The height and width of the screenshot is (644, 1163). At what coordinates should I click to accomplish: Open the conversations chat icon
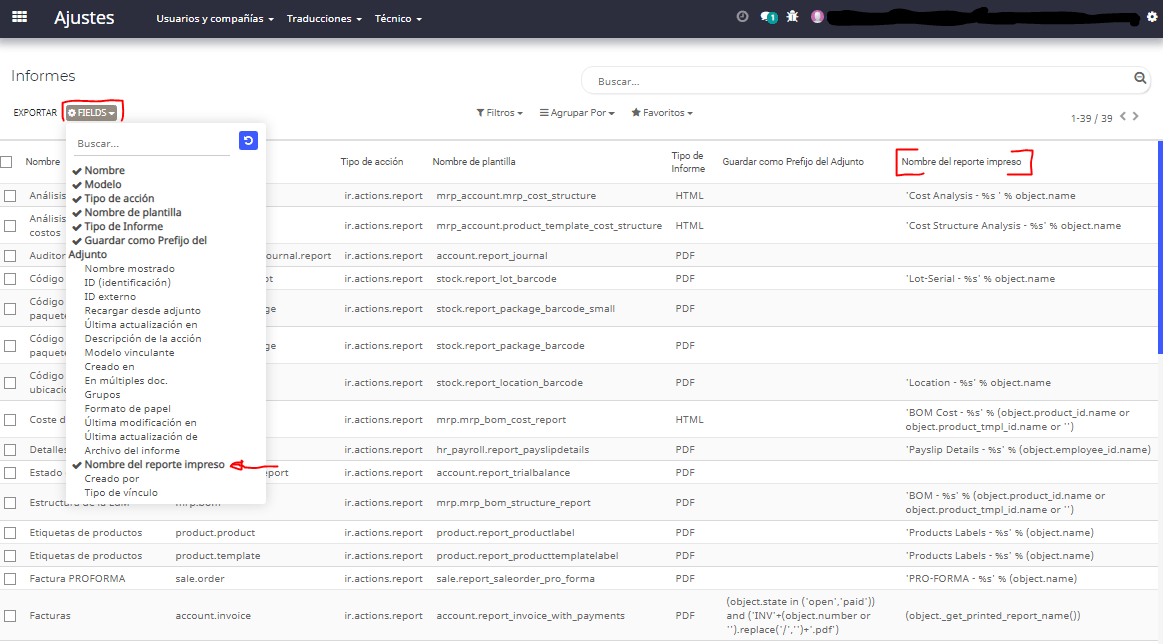[768, 17]
